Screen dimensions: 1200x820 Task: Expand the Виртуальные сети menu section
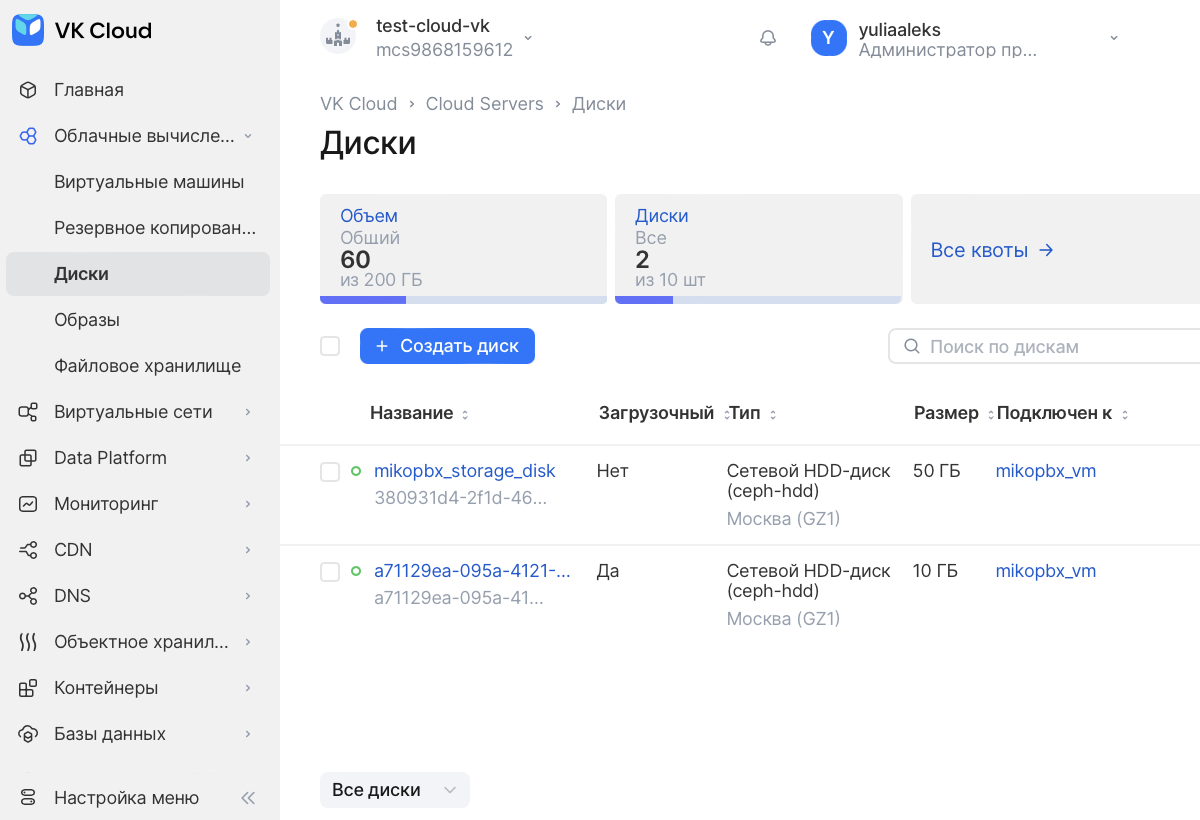point(247,412)
